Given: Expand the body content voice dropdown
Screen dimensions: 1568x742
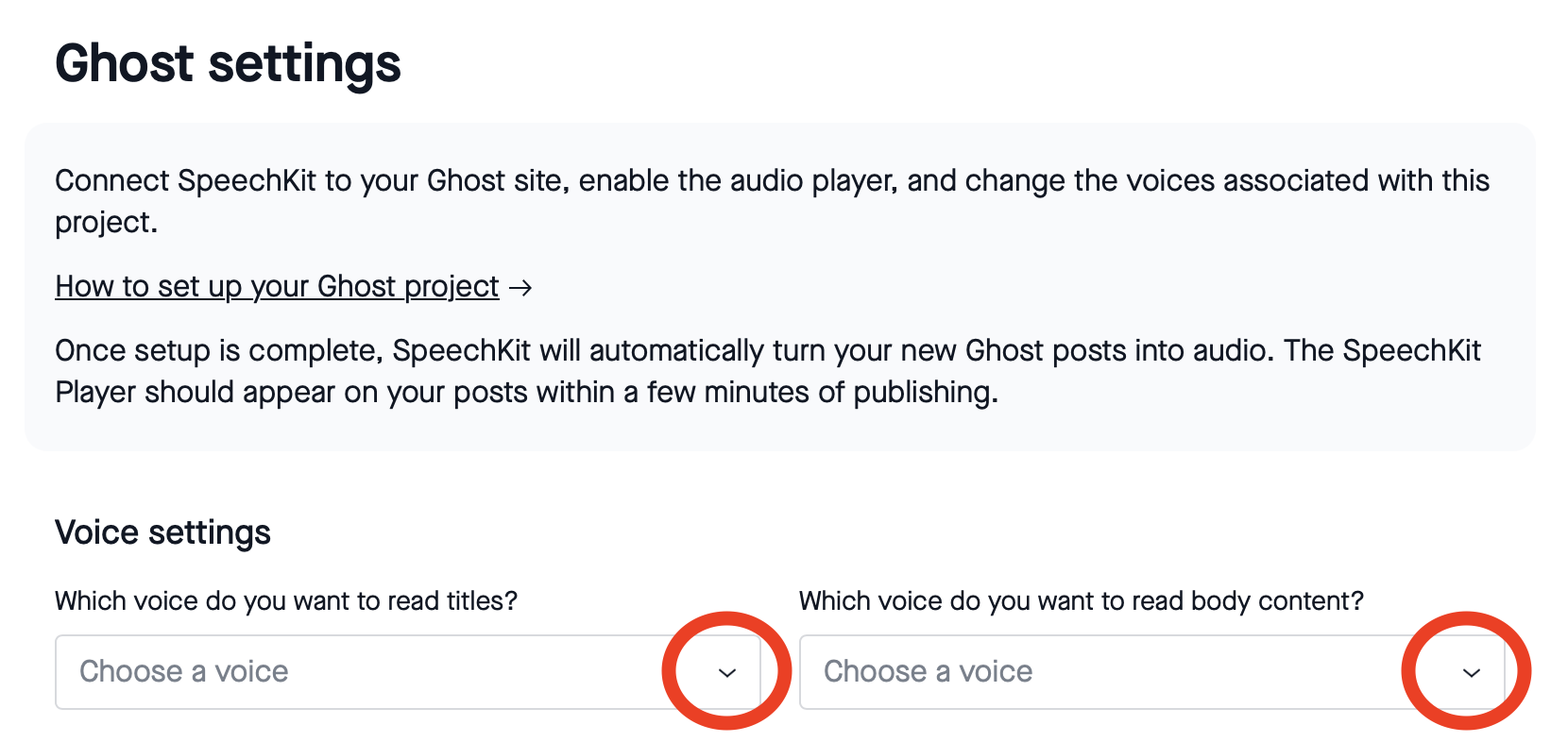Looking at the screenshot, I should pyautogui.click(x=1150, y=672).
